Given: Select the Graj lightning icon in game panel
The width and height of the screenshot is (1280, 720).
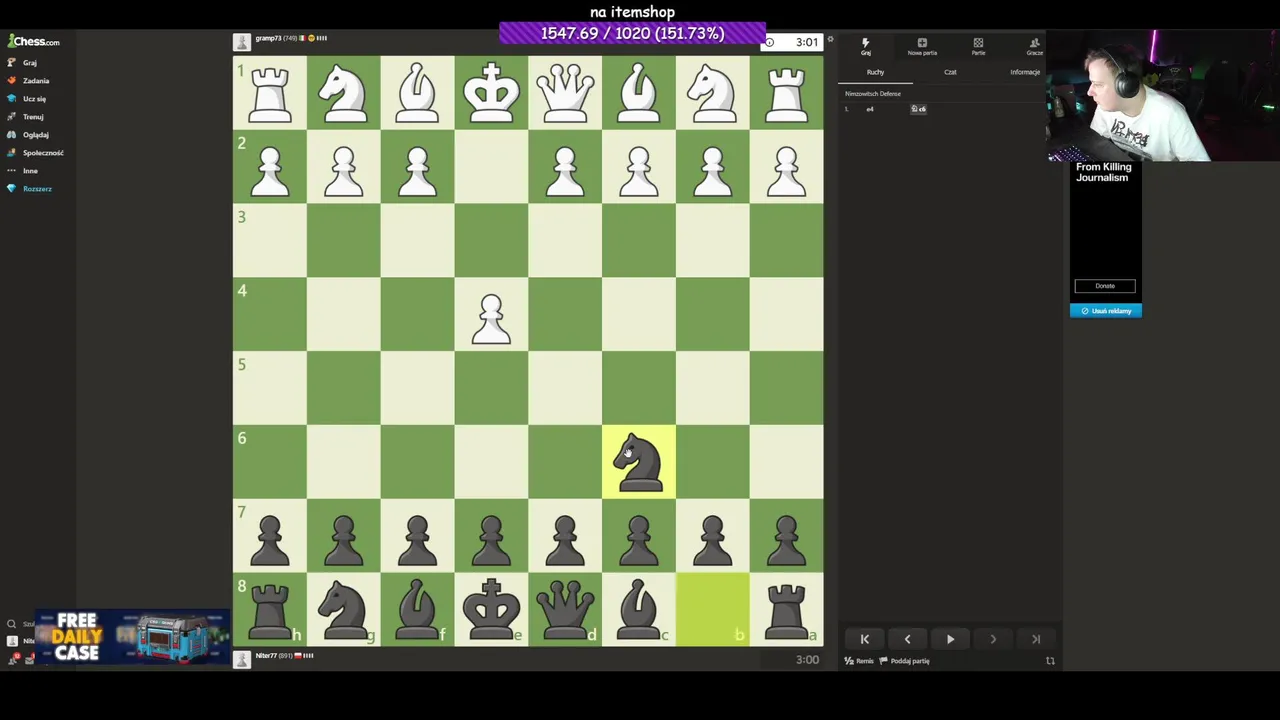Looking at the screenshot, I should click(x=865, y=46).
